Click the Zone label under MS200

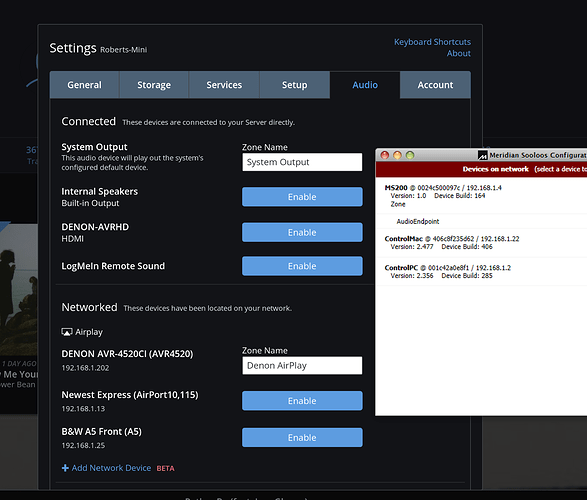tap(398, 204)
